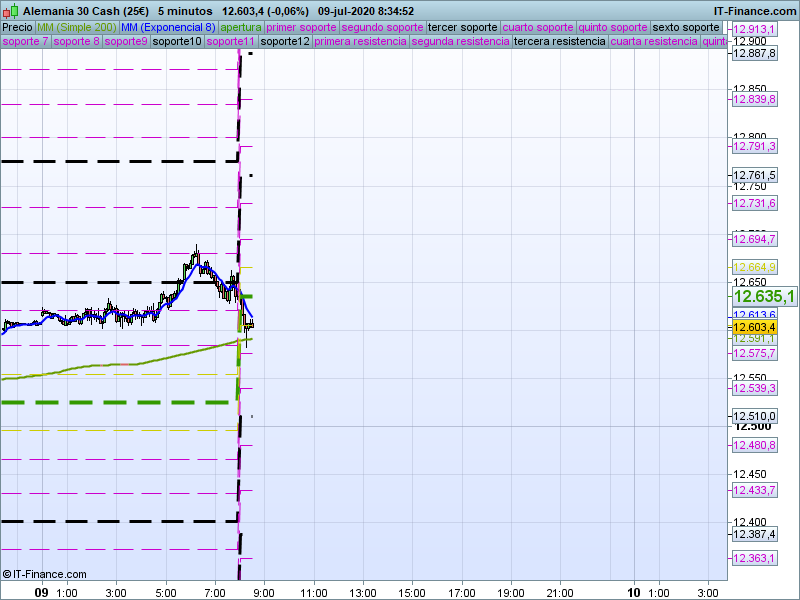Choose the tercer soporte label
This screenshot has height=600, width=800.
463,28
